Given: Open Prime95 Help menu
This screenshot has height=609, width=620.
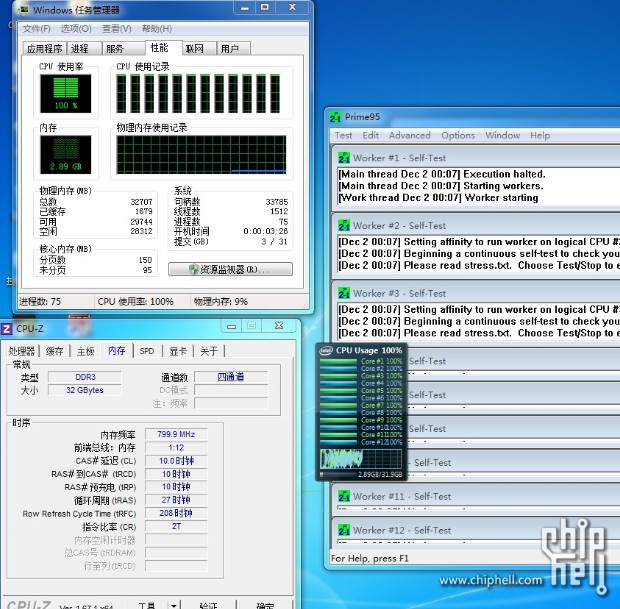Looking at the screenshot, I should coord(540,135).
